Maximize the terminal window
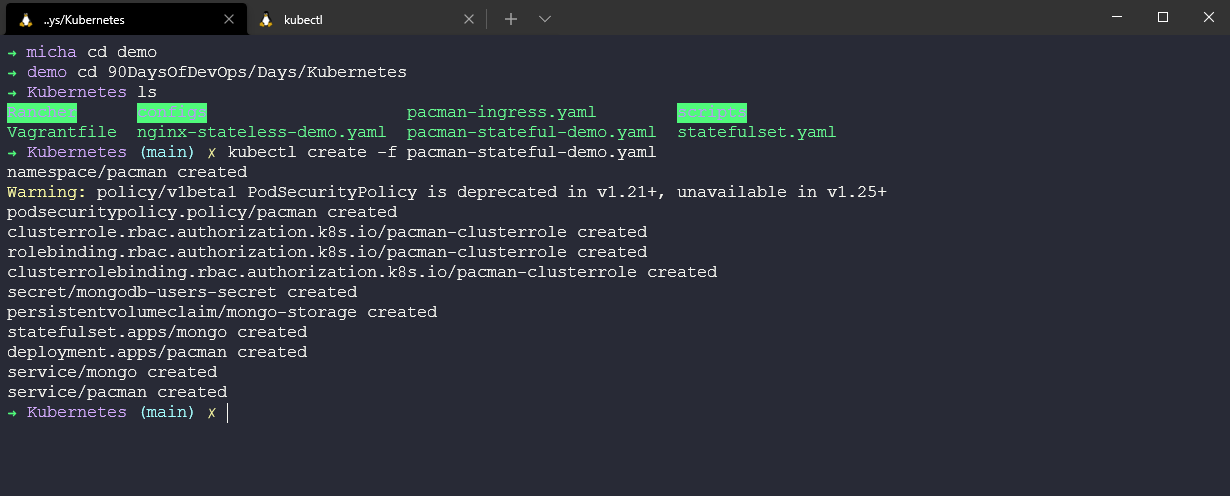 click(1162, 17)
